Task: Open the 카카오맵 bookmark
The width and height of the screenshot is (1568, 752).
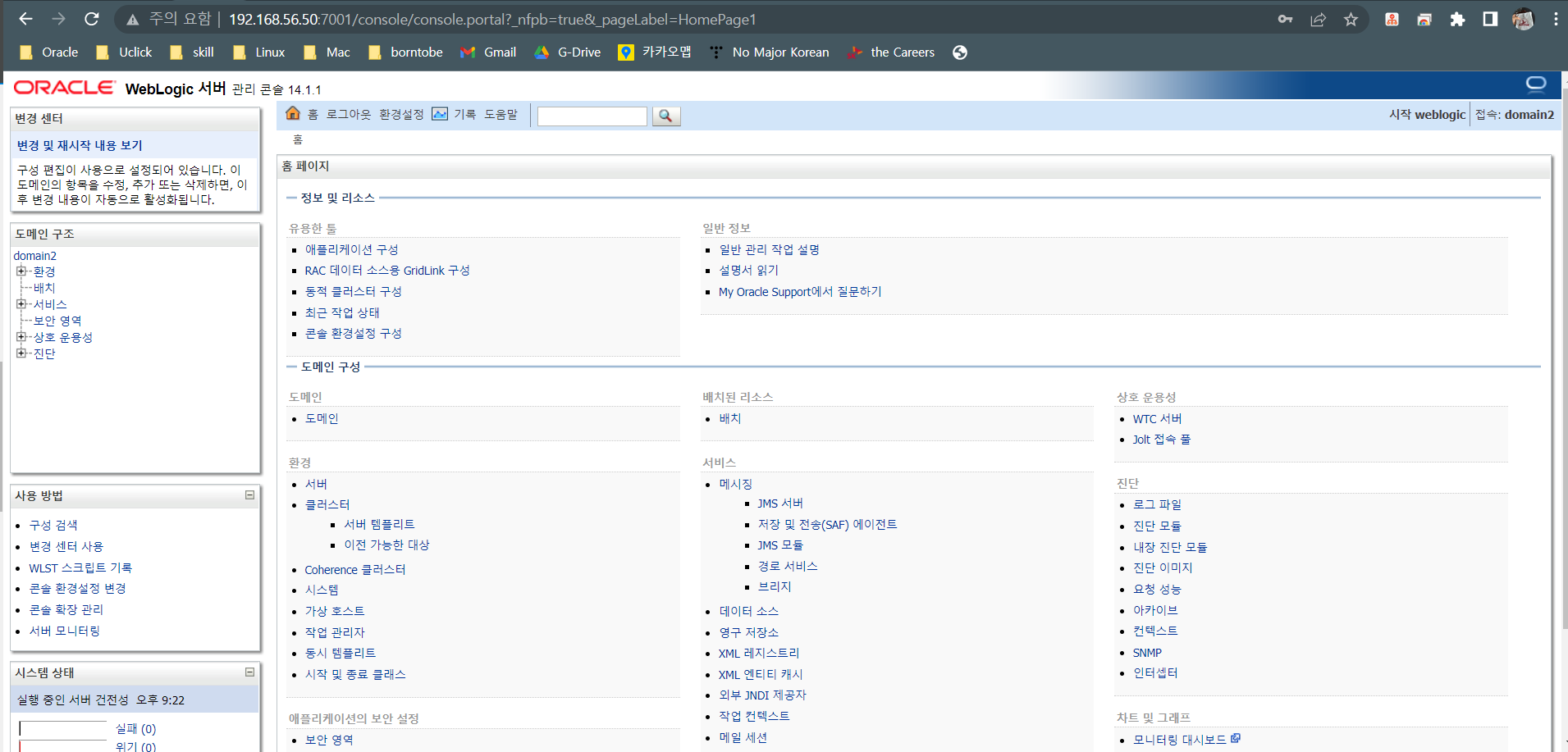Action: (654, 52)
